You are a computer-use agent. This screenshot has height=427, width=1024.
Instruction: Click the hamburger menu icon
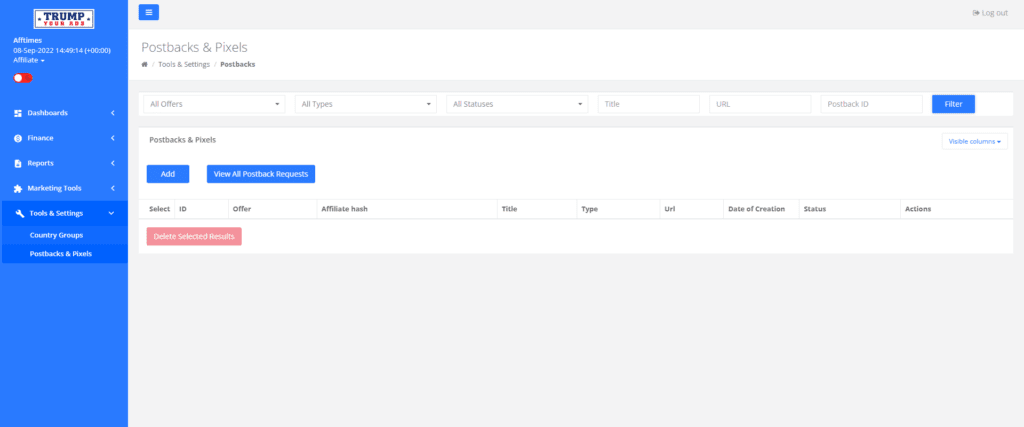[148, 12]
